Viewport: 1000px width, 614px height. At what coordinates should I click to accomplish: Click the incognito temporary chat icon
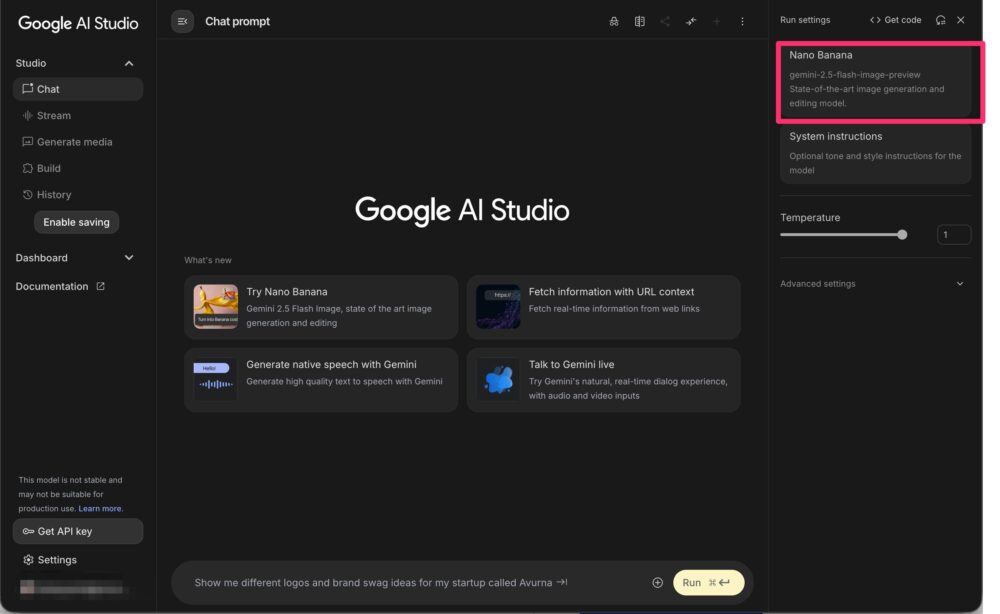coord(614,21)
